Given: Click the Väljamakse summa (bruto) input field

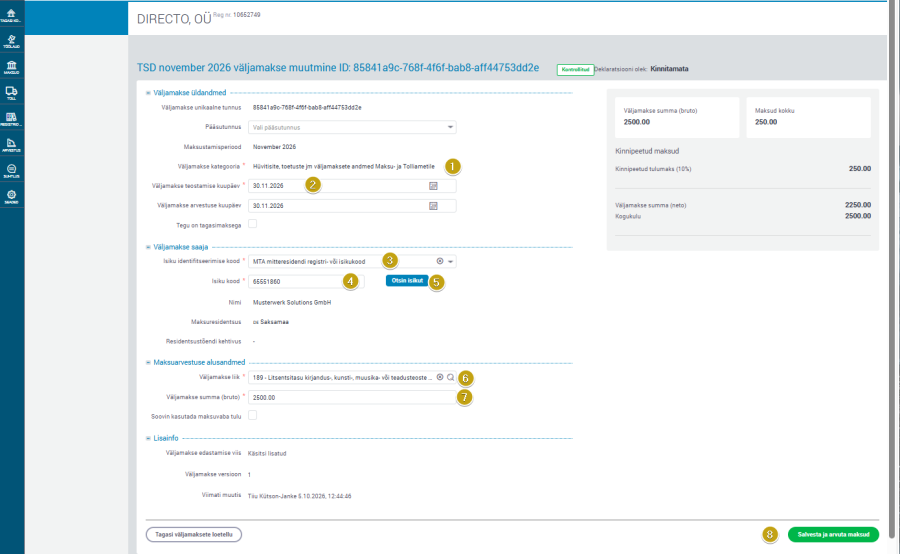Looking at the screenshot, I should [x=352, y=397].
